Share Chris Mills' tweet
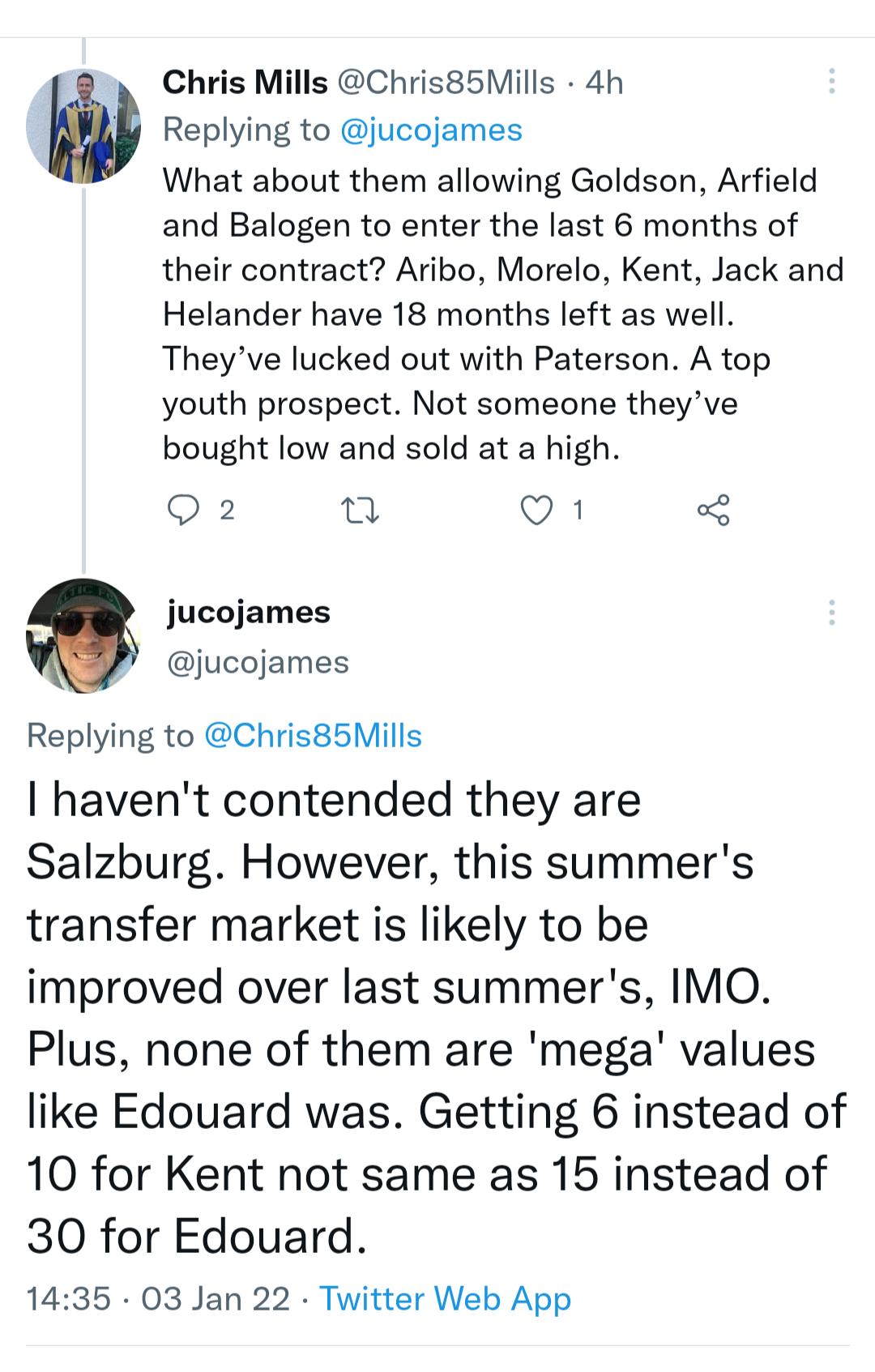Image resolution: width=875 pixels, height=1372 pixels. click(x=713, y=511)
